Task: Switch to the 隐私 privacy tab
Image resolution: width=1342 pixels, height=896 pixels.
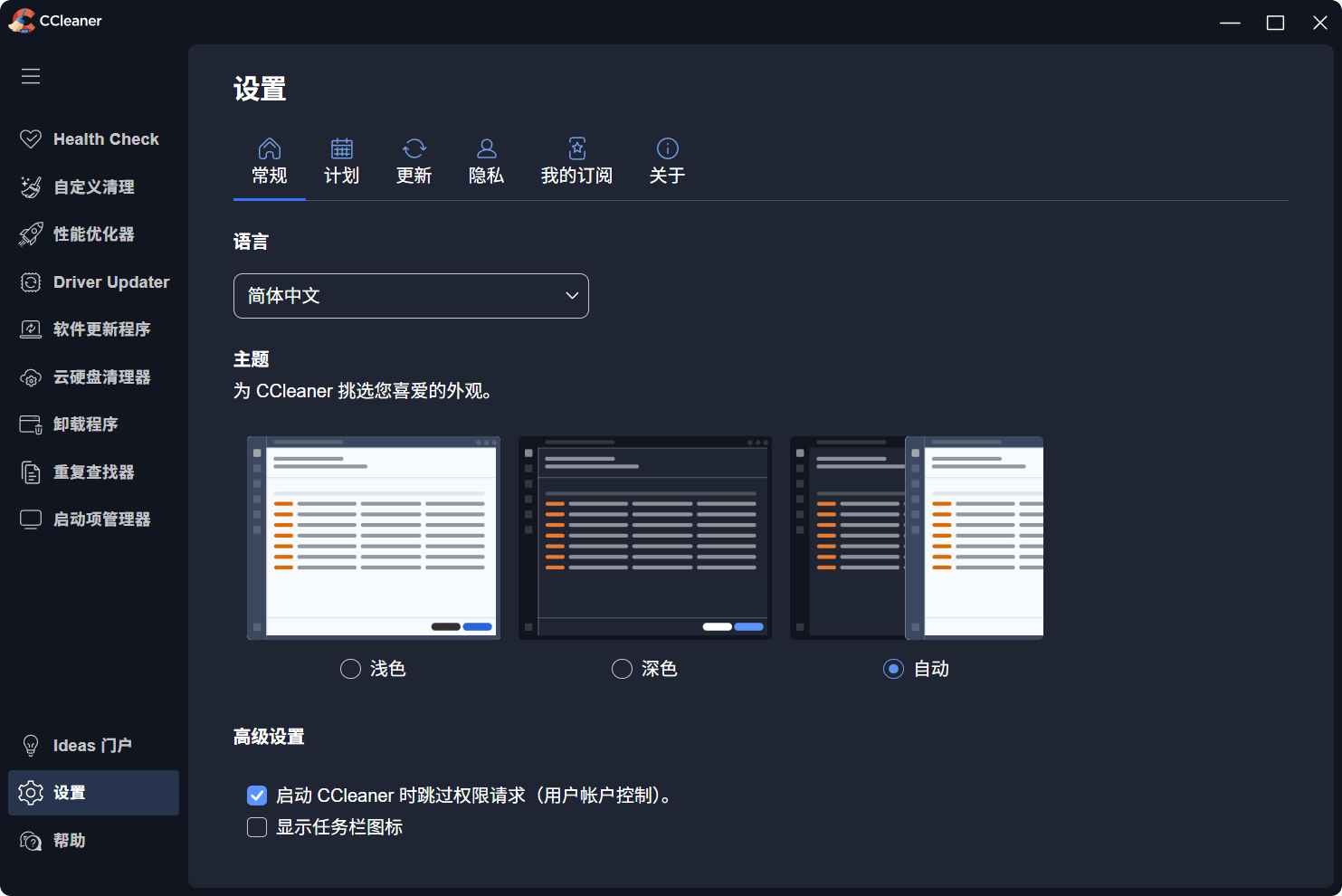Action: coord(486,162)
